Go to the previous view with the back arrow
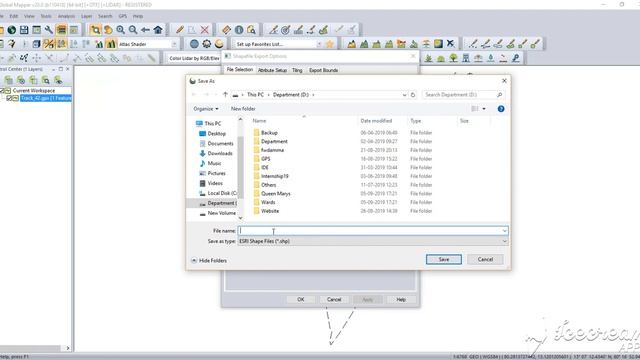Viewport: 640px width, 360px height. [145, 30]
